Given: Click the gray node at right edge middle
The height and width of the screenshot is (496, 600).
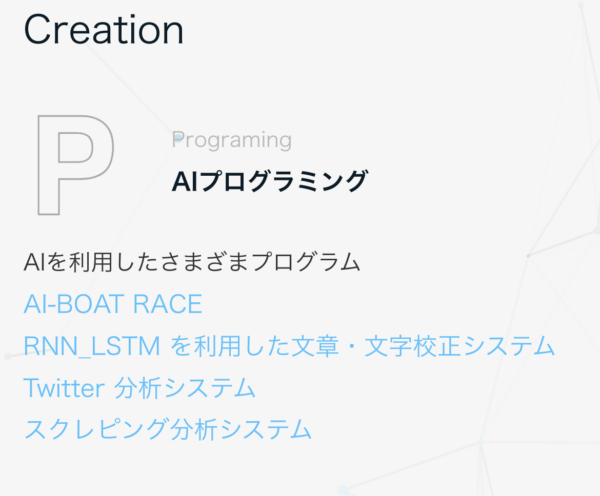Looking at the screenshot, I should [x=597, y=230].
